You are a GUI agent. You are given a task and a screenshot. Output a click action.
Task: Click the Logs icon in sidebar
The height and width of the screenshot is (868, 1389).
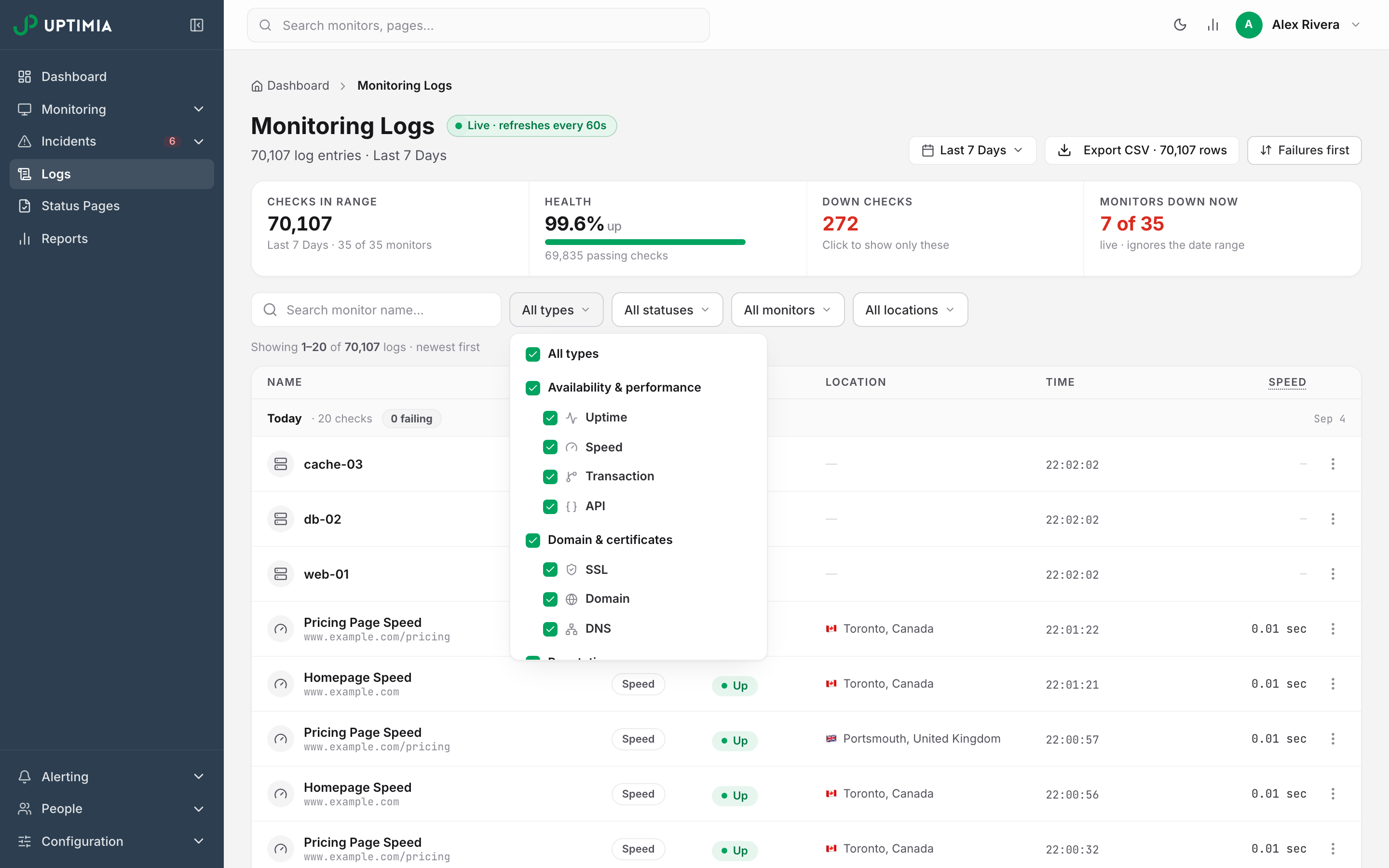tap(24, 174)
